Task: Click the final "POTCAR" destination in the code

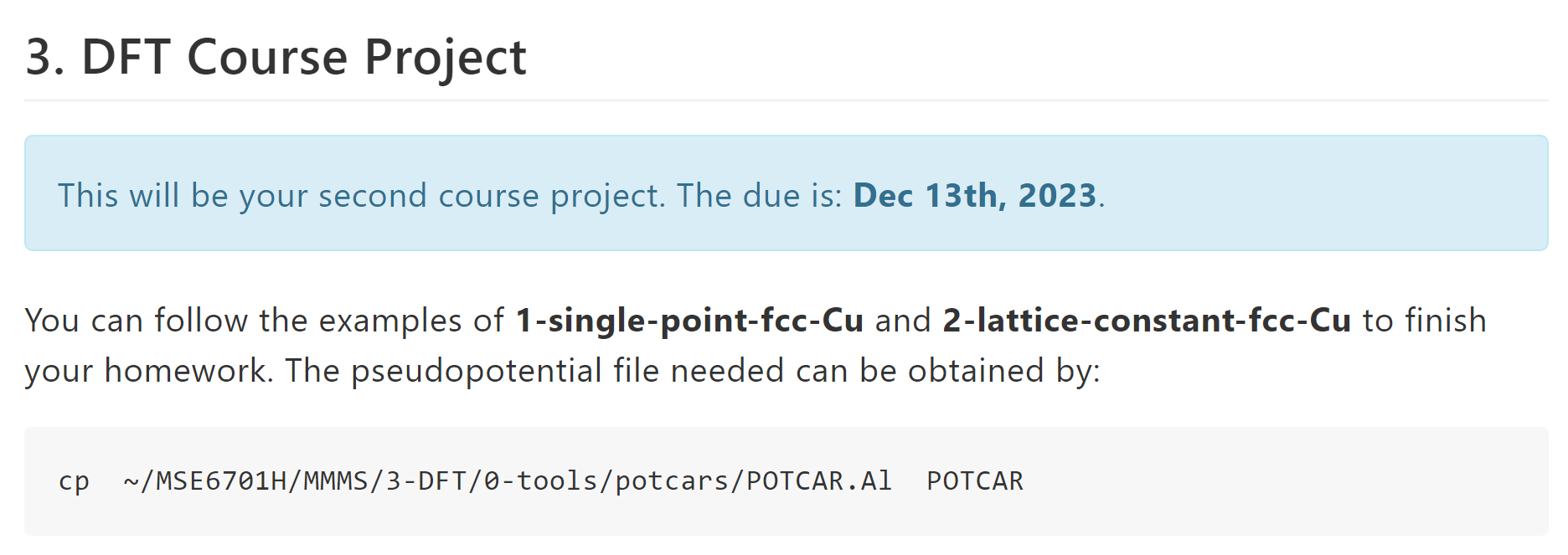Action: (974, 481)
